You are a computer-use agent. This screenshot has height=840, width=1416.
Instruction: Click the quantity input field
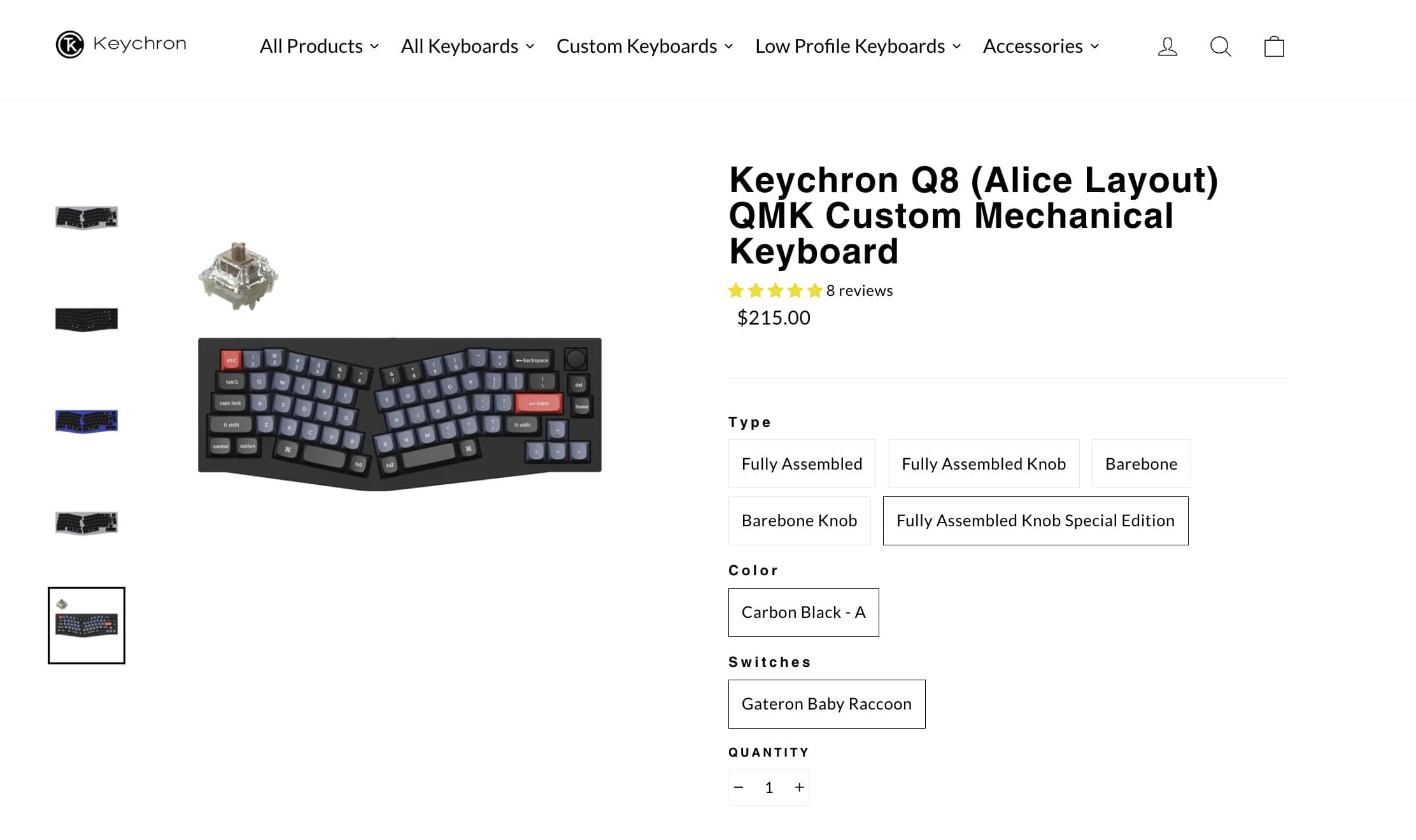tap(769, 787)
